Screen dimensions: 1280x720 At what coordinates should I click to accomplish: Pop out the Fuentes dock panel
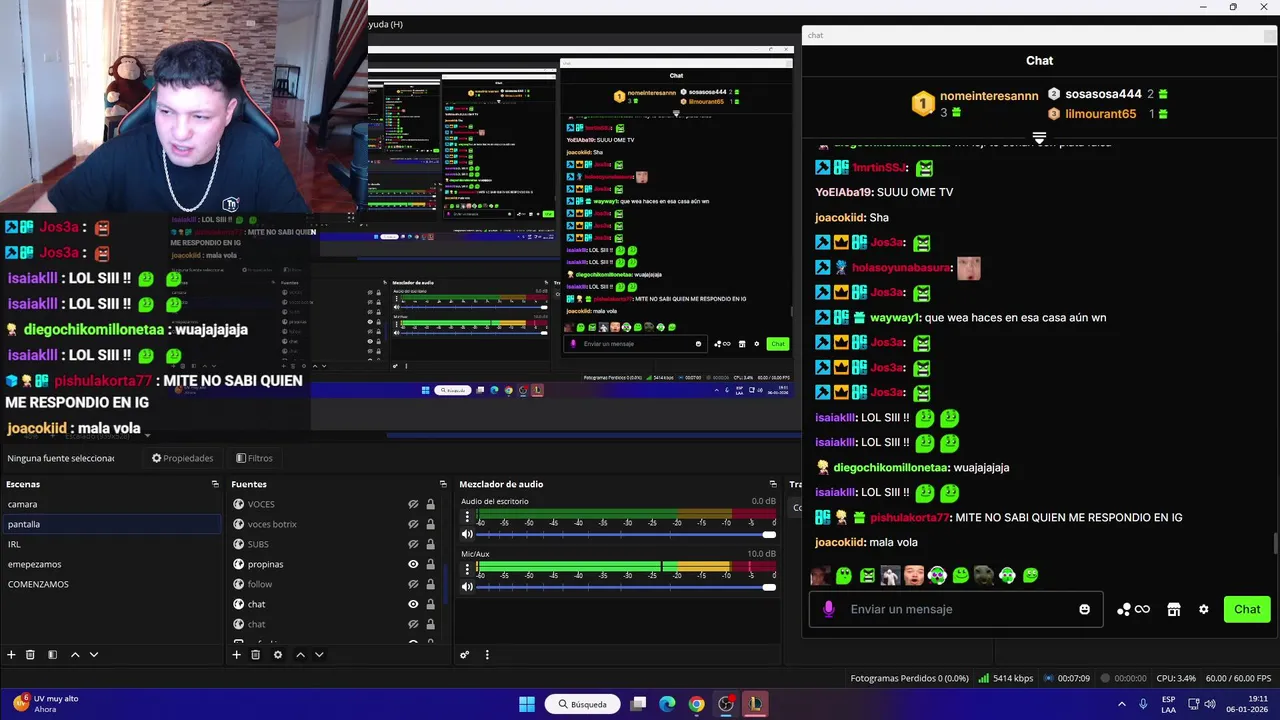443,484
